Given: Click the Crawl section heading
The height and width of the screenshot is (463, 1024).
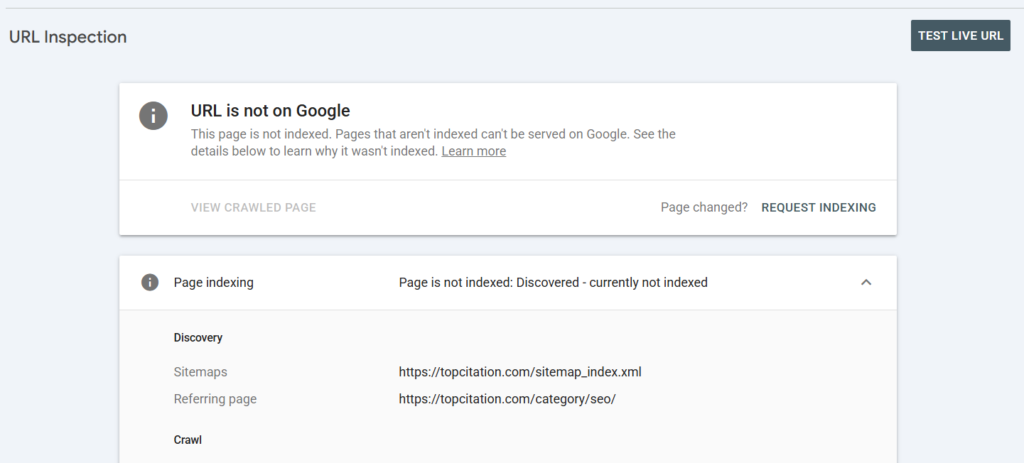Looking at the screenshot, I should (x=187, y=439).
